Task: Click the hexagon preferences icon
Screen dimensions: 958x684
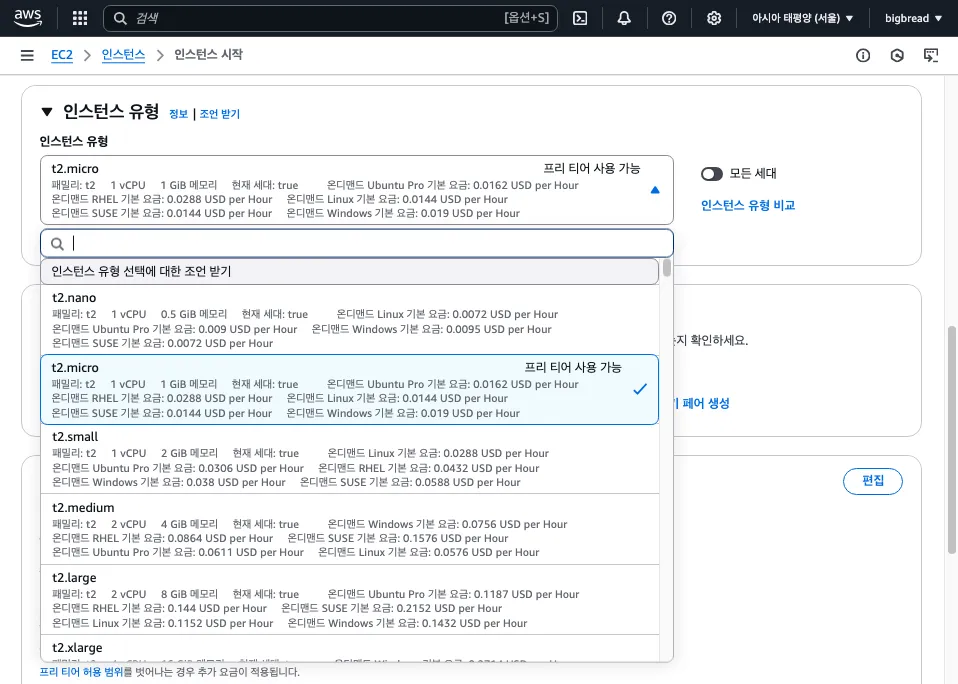Action: pyautogui.click(x=897, y=56)
